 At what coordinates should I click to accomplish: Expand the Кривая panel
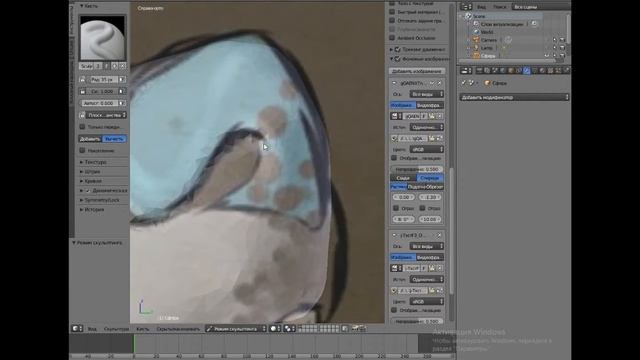coord(93,181)
